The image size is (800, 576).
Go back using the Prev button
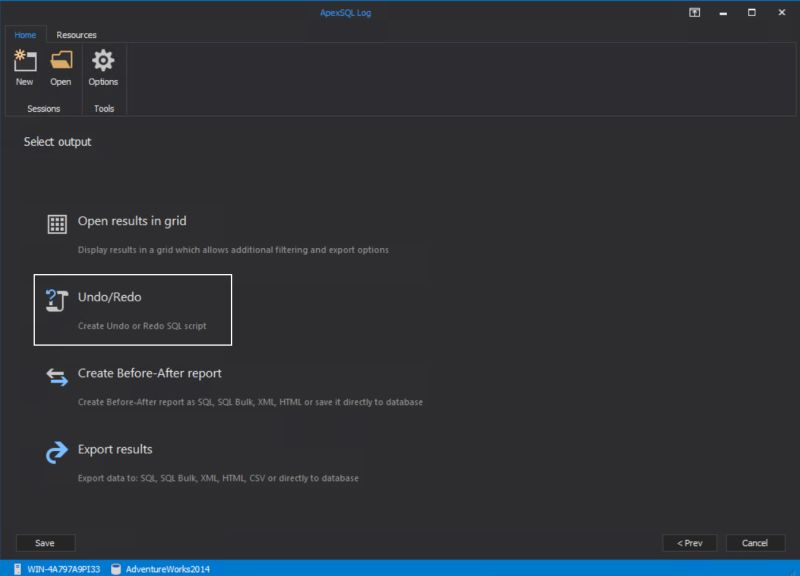coord(690,542)
